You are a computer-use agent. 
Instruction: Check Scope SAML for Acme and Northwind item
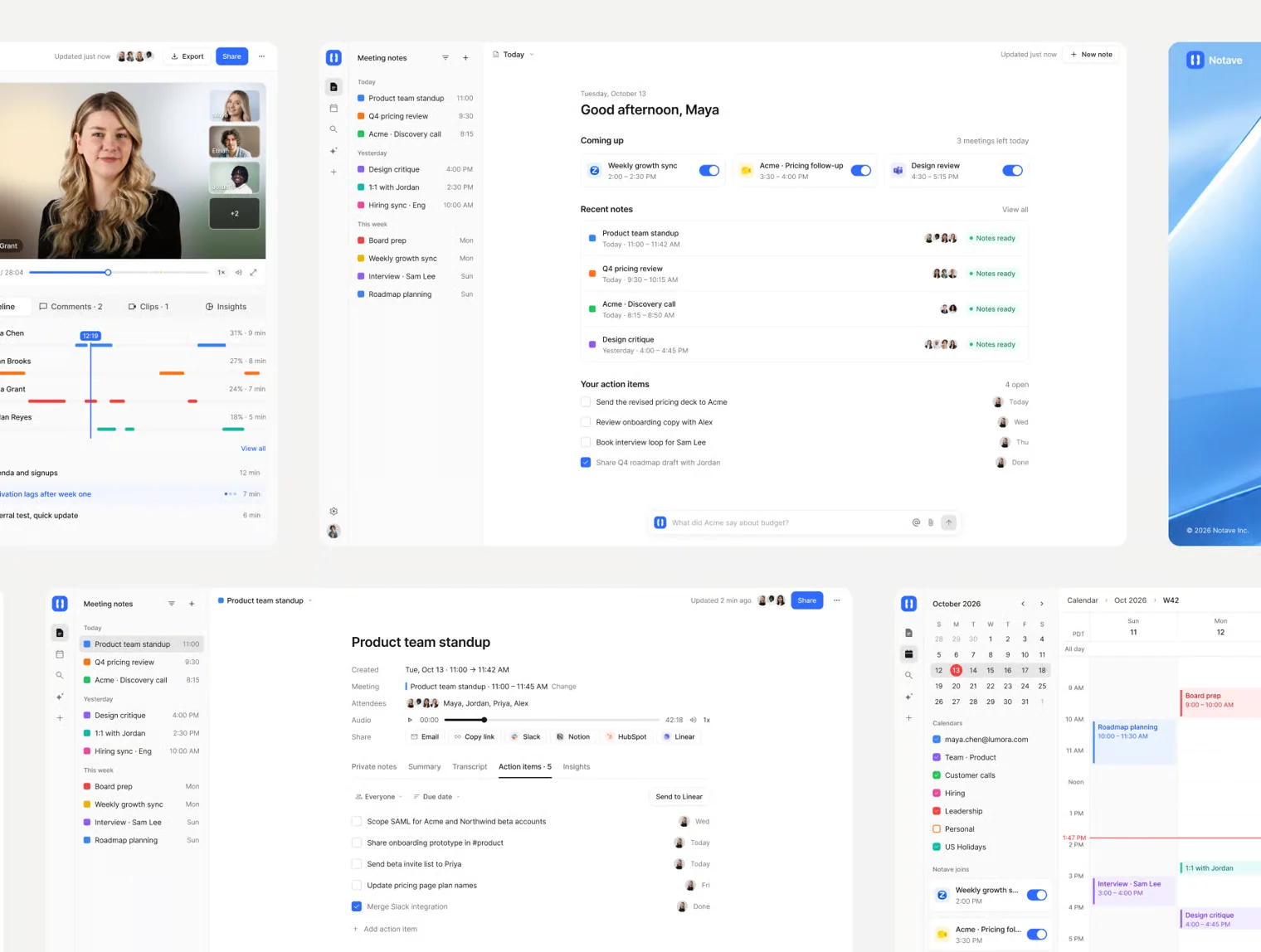[x=357, y=822]
